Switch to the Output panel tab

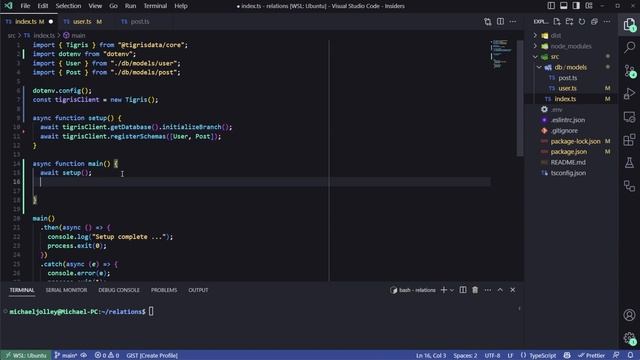(198, 290)
